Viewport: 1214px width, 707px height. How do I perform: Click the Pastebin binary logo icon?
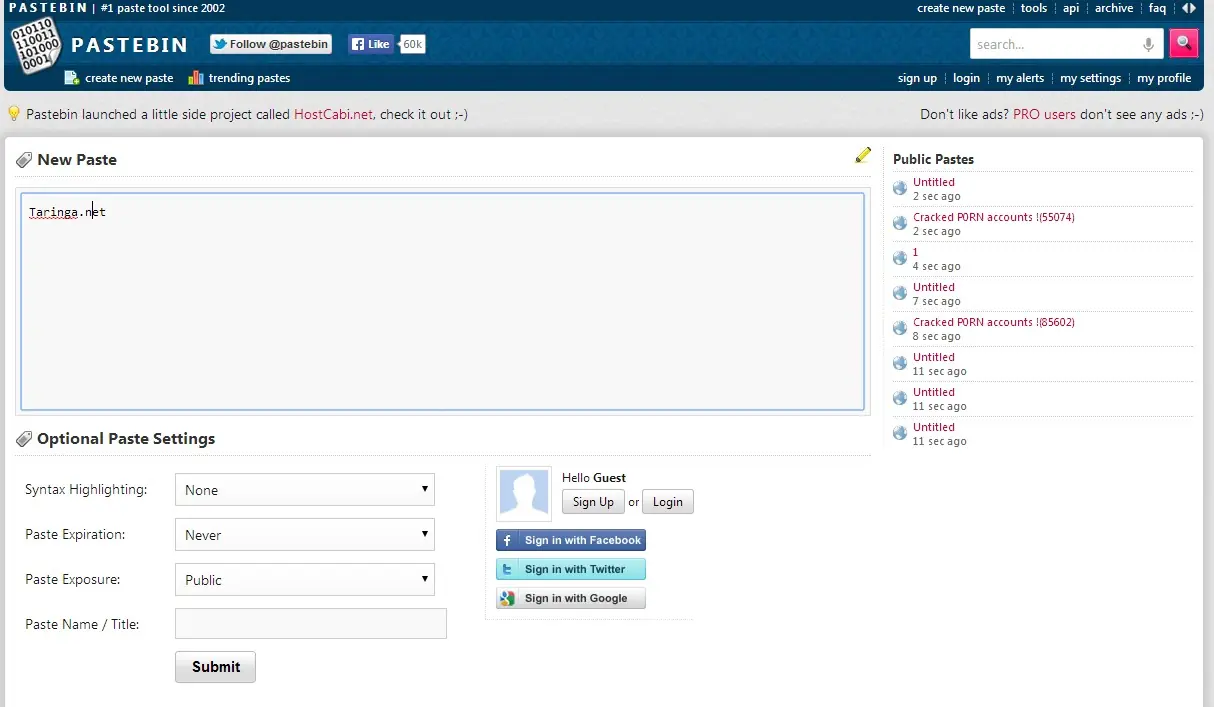36,43
